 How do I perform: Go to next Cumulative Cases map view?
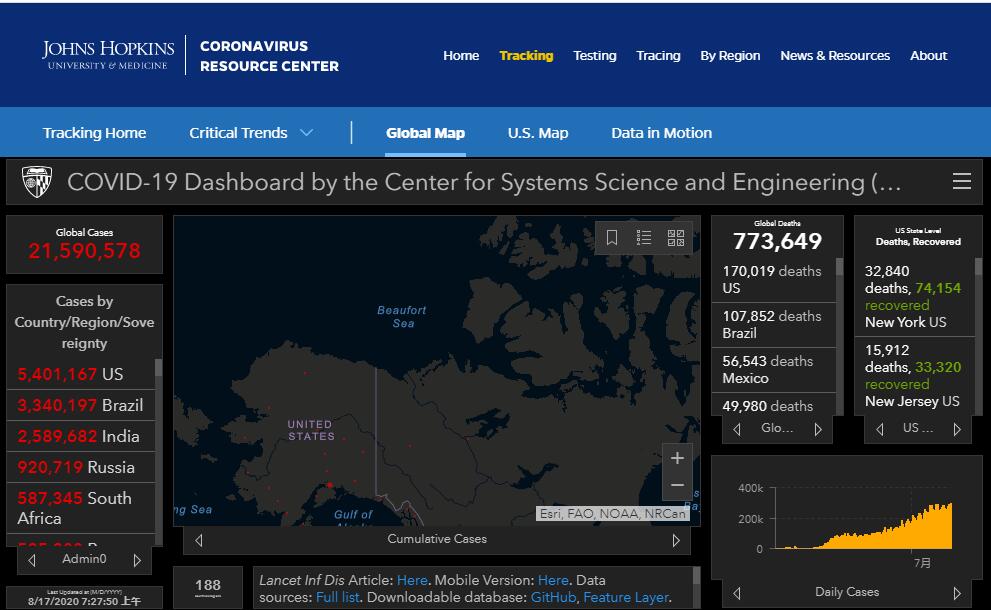tap(676, 540)
